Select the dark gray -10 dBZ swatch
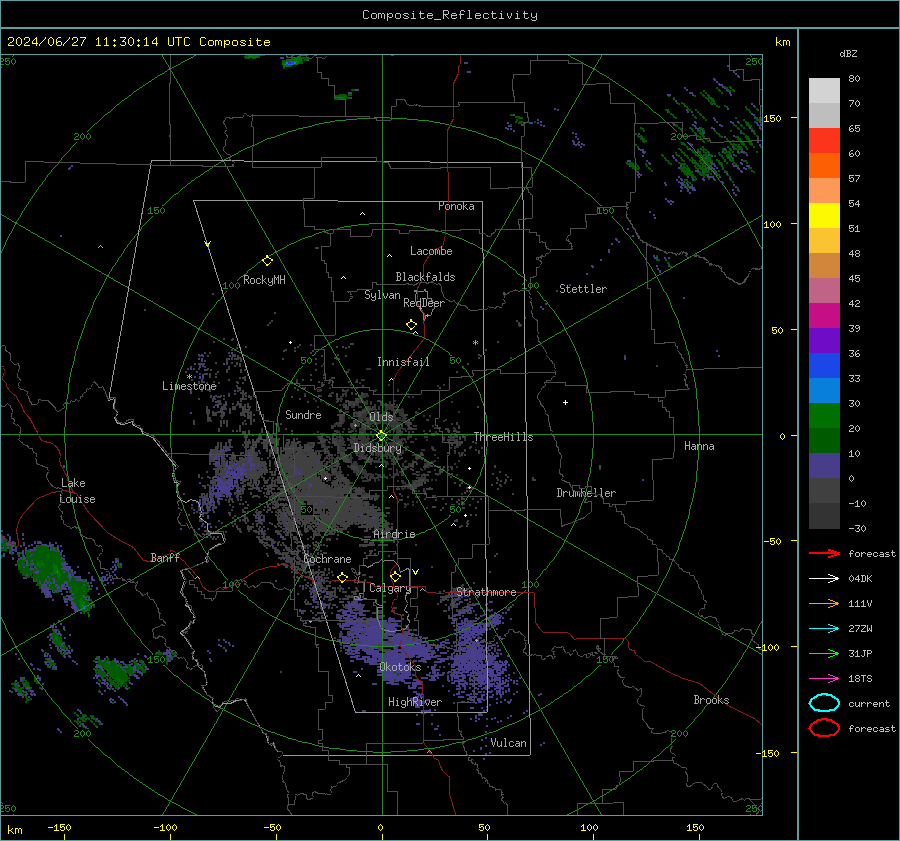This screenshot has height=841, width=900. coord(824,515)
